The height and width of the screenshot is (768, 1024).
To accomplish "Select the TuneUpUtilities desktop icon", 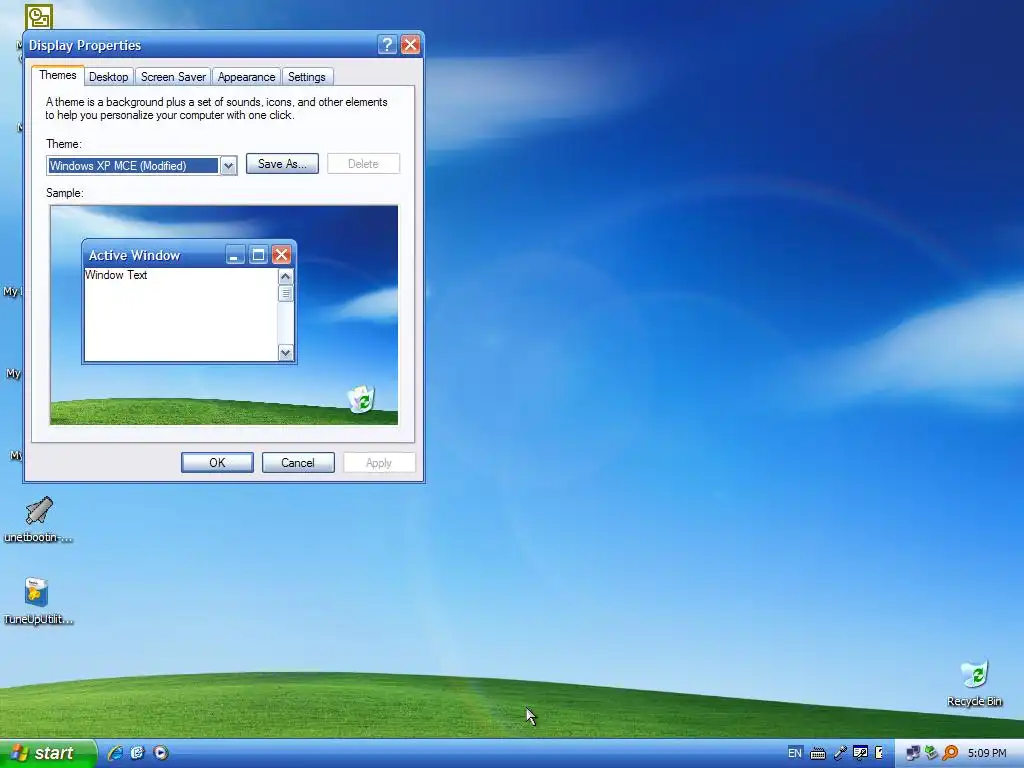I will click(x=38, y=601).
